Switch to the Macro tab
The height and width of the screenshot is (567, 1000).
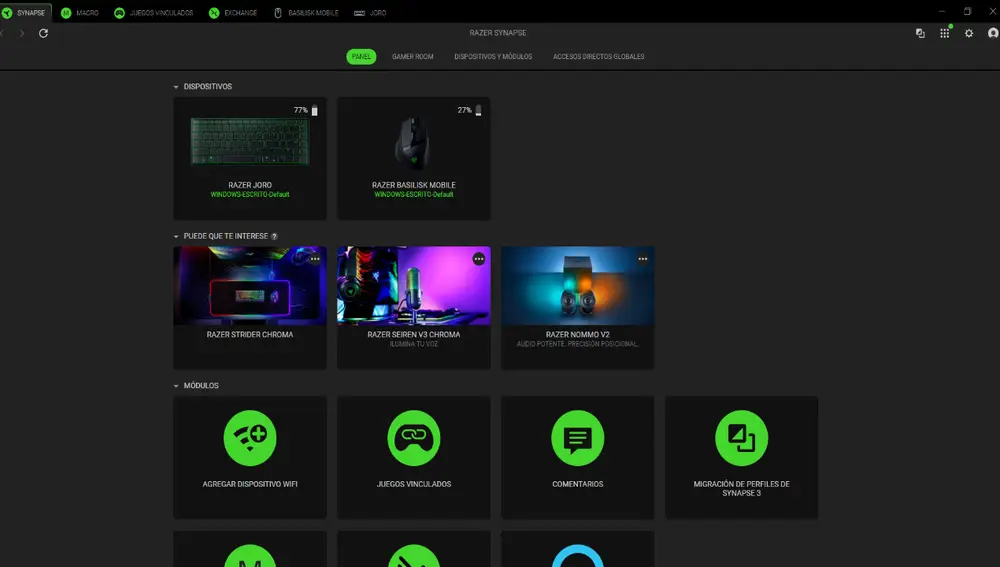click(x=80, y=13)
